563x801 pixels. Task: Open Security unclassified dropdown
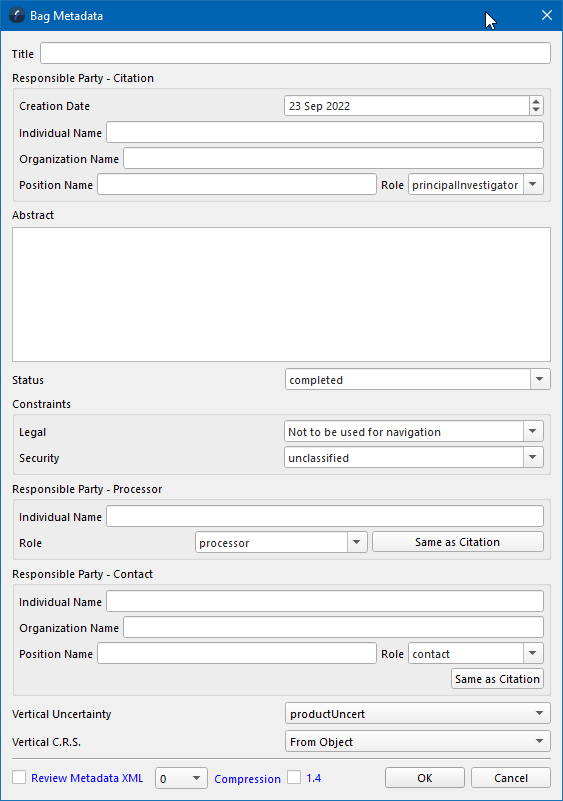[533, 458]
